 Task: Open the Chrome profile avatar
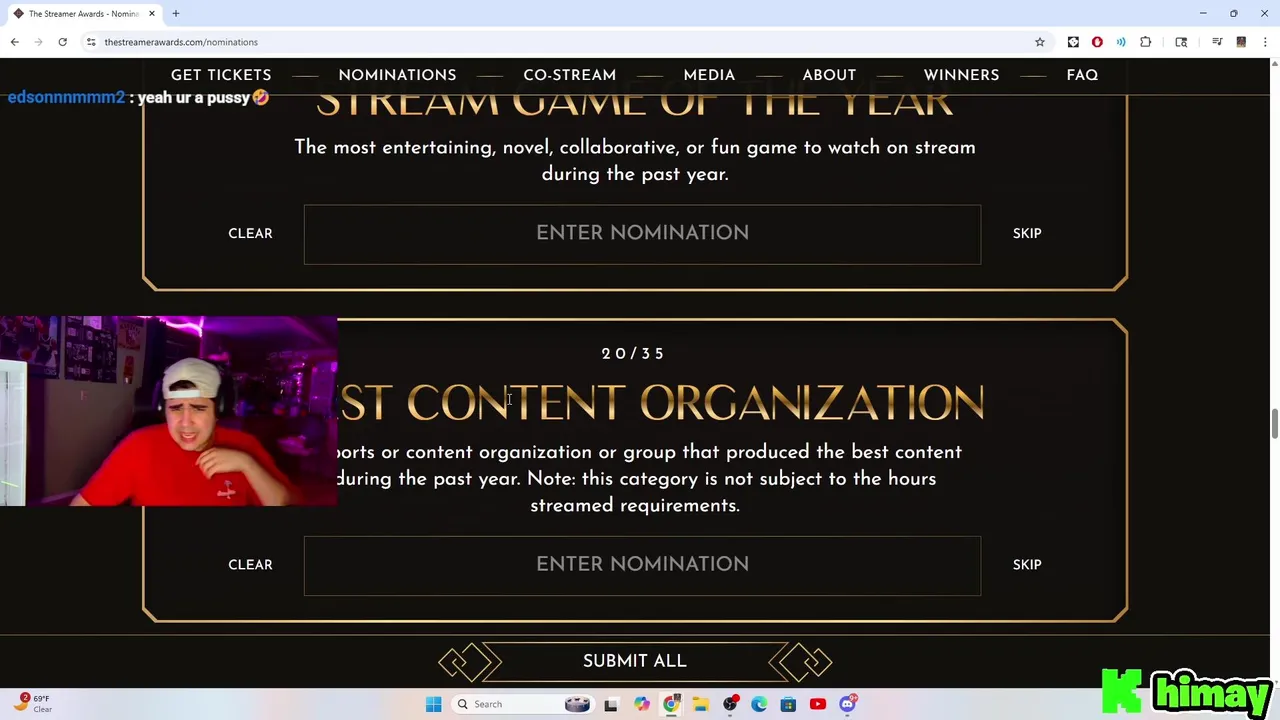click(x=1241, y=42)
